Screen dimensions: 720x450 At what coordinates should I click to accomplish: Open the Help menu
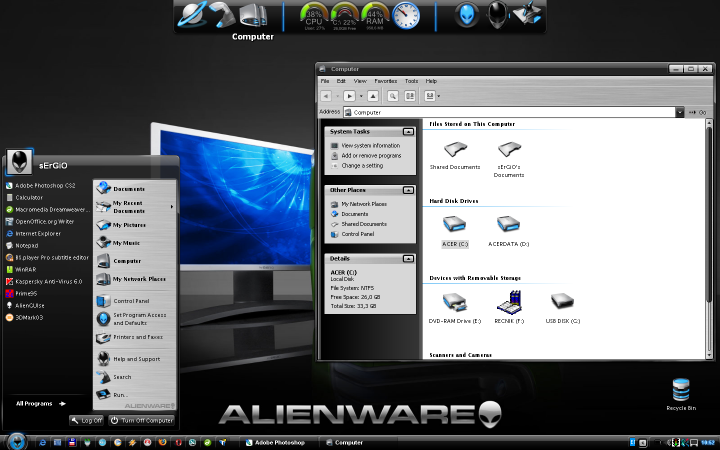tap(431, 81)
